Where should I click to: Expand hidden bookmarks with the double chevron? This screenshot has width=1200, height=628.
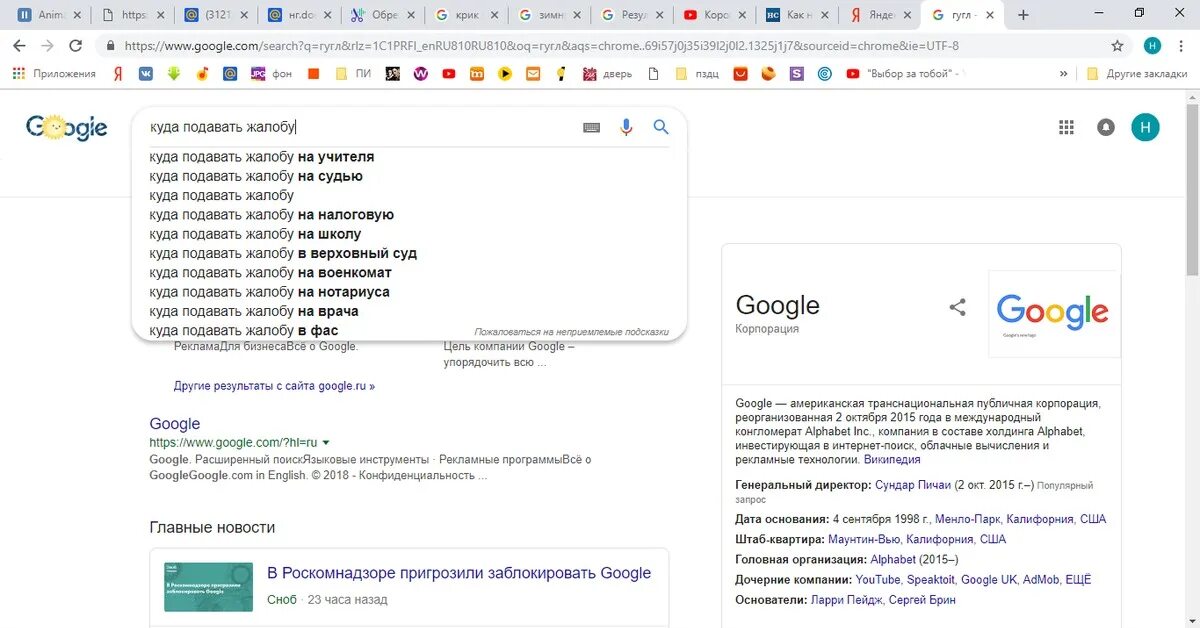tap(1064, 73)
